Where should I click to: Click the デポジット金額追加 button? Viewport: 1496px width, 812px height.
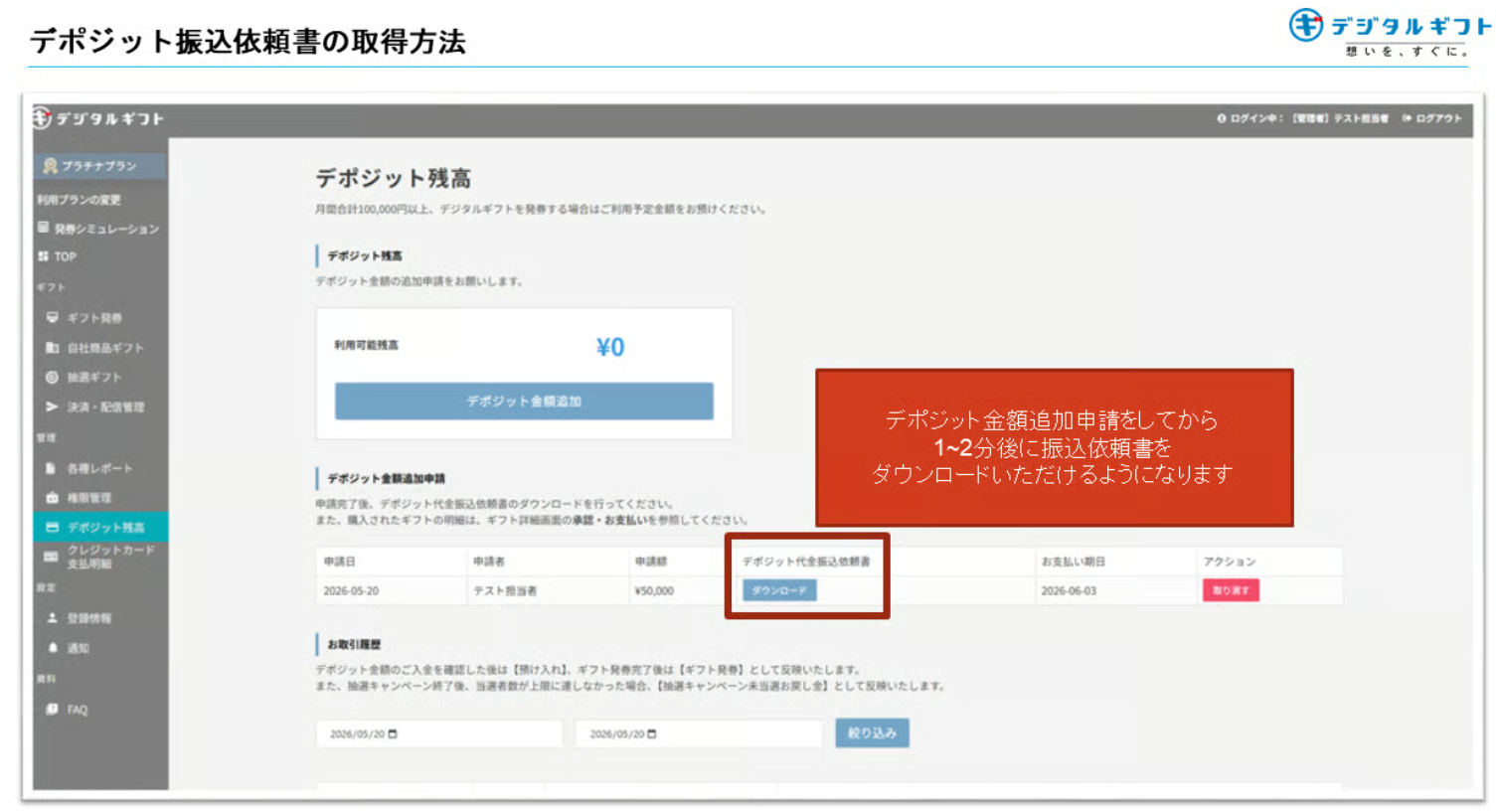[x=524, y=402]
